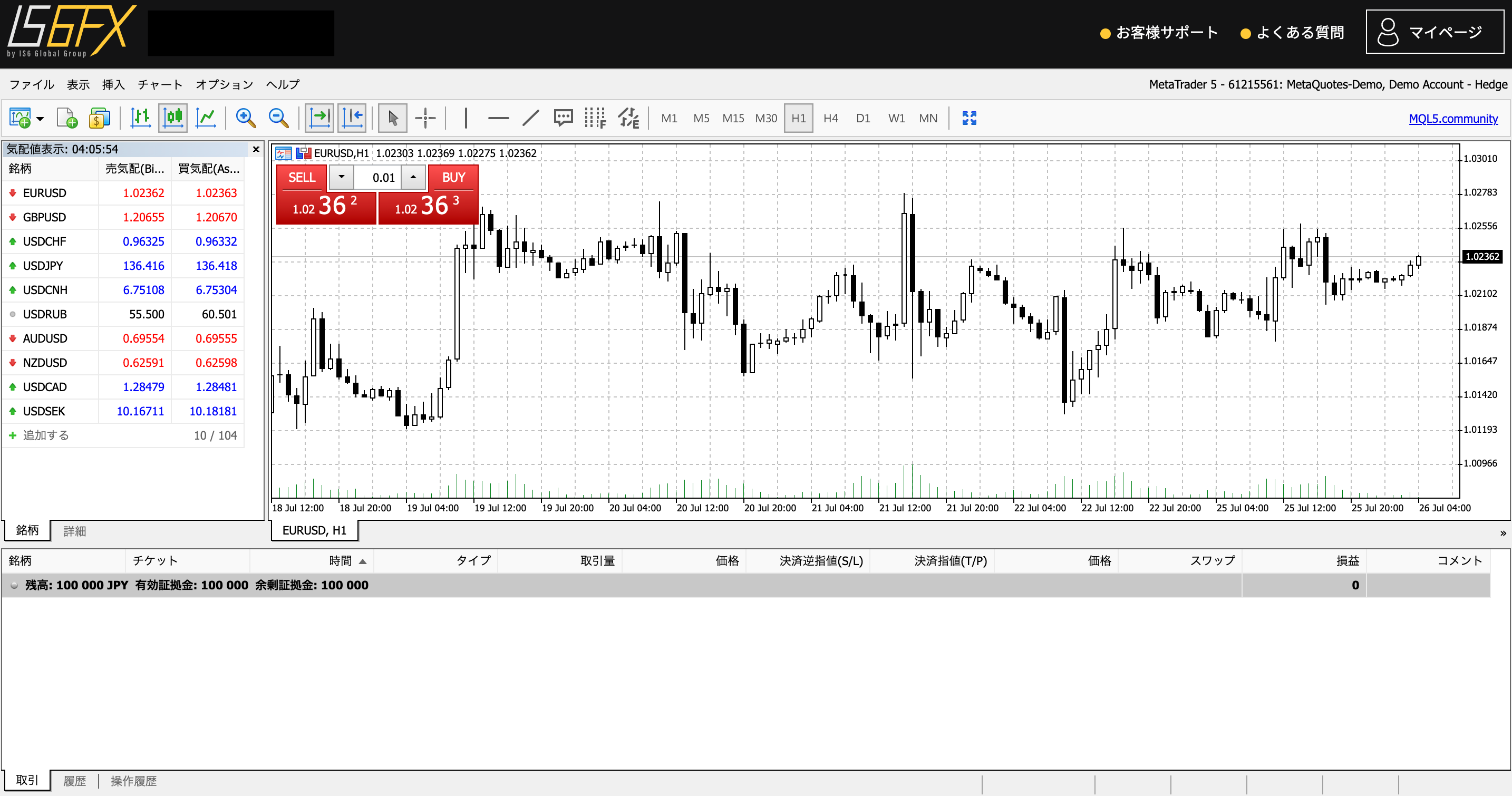Toggle candlestick chart display
This screenshot has width=1512, height=796.
[x=173, y=118]
